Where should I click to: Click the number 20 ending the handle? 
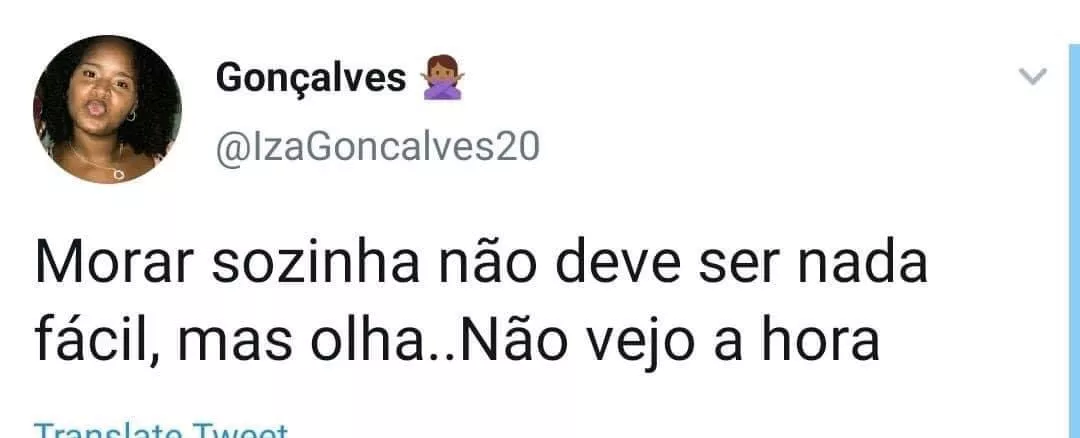pyautogui.click(x=517, y=147)
